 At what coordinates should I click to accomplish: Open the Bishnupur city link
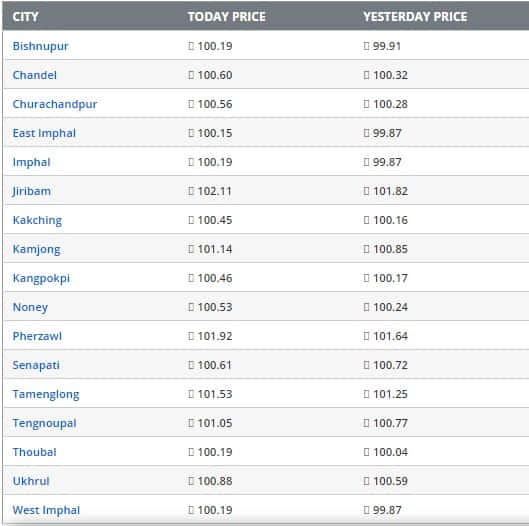click(x=40, y=46)
